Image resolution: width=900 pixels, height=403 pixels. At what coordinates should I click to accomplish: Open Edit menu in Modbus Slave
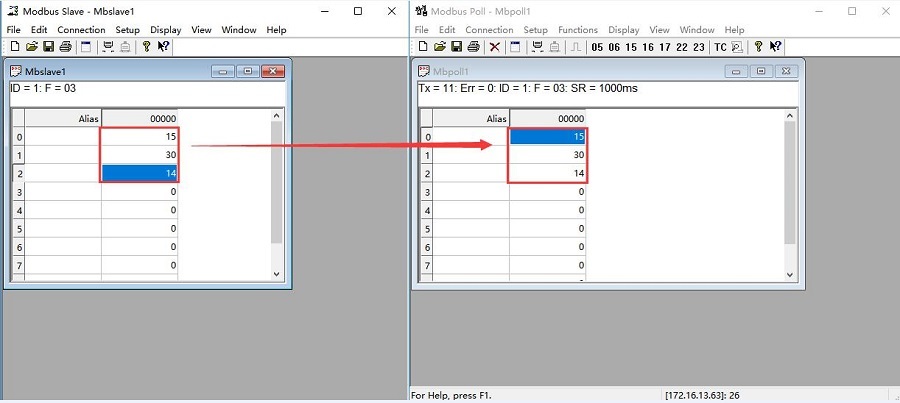tap(39, 30)
